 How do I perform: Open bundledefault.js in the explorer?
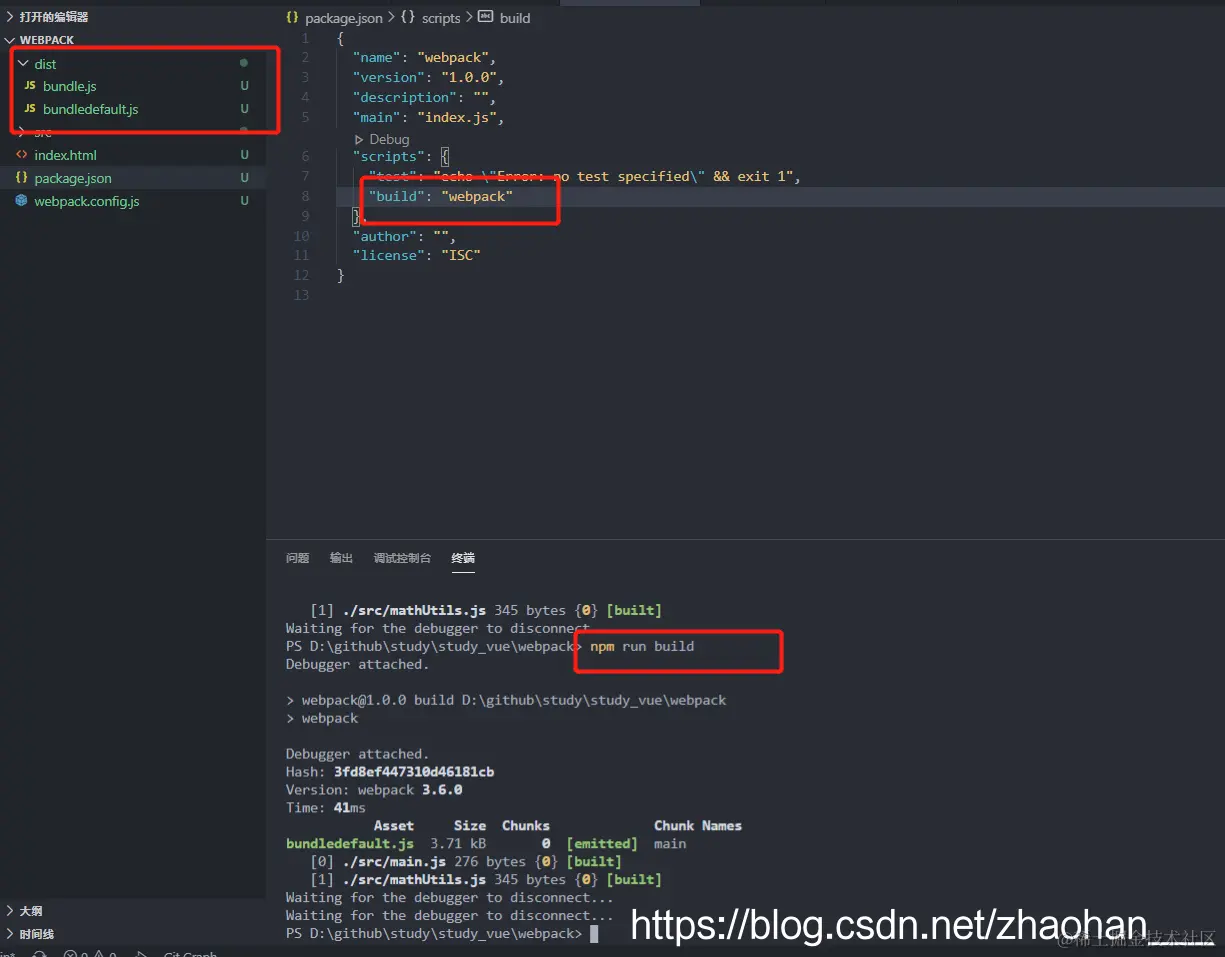(91, 109)
